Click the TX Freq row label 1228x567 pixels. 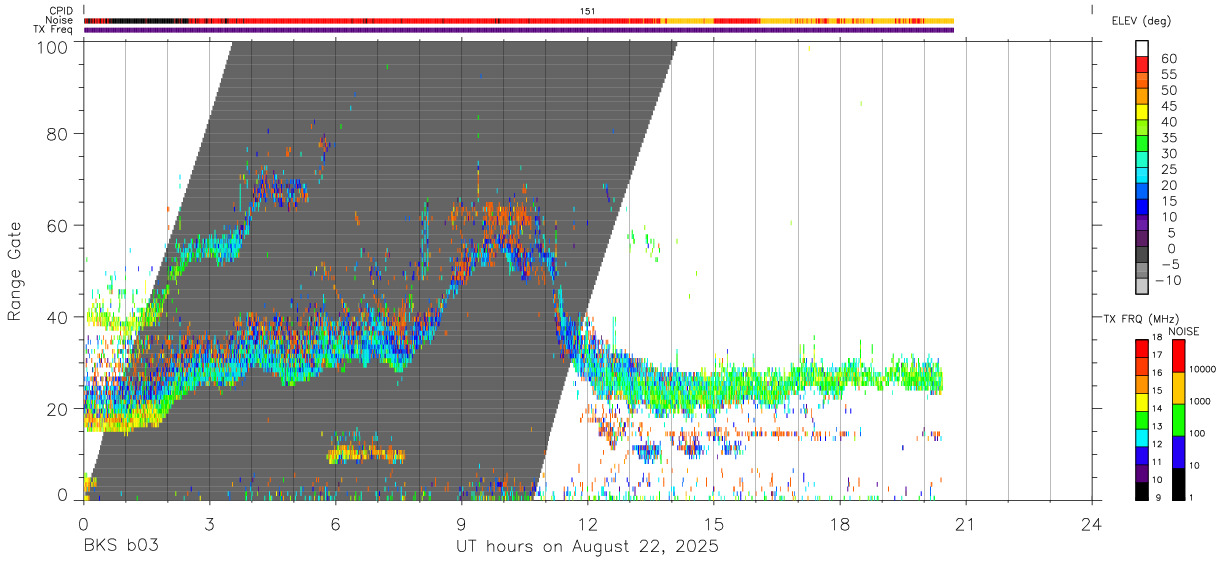tap(53, 30)
